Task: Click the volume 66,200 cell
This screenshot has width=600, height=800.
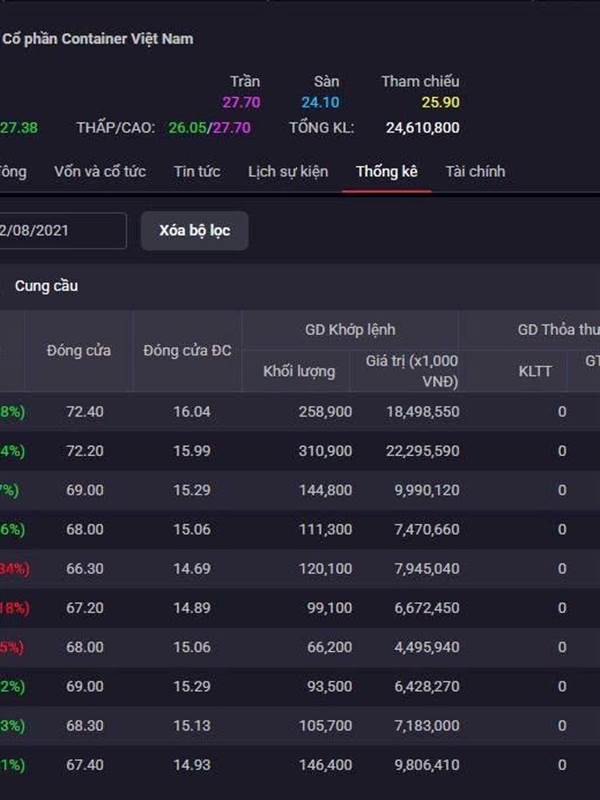Action: click(x=329, y=647)
